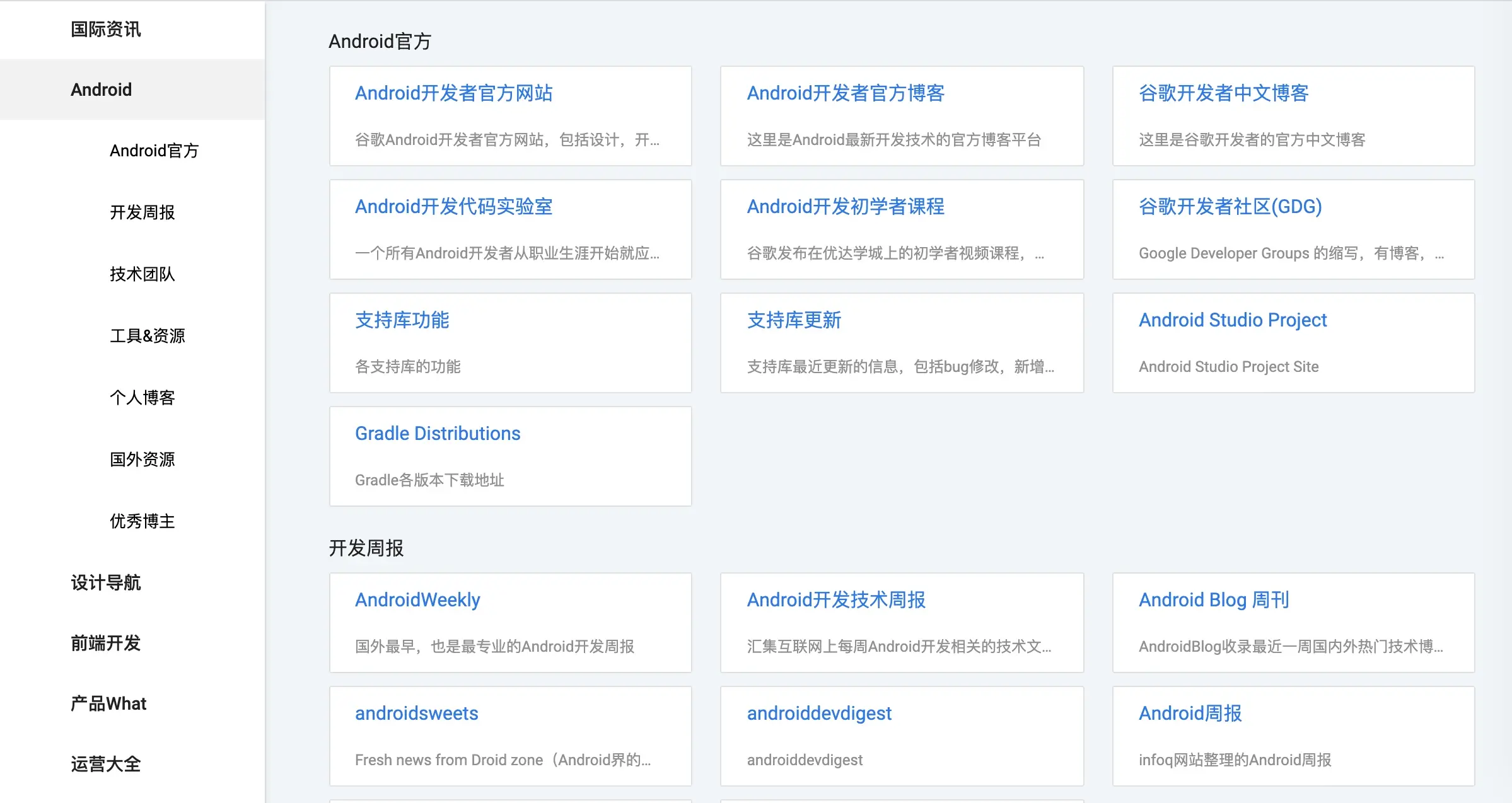Screen dimensions: 1512x803
Task: Go to 国外资源 in the sidebar
Action: tap(142, 459)
